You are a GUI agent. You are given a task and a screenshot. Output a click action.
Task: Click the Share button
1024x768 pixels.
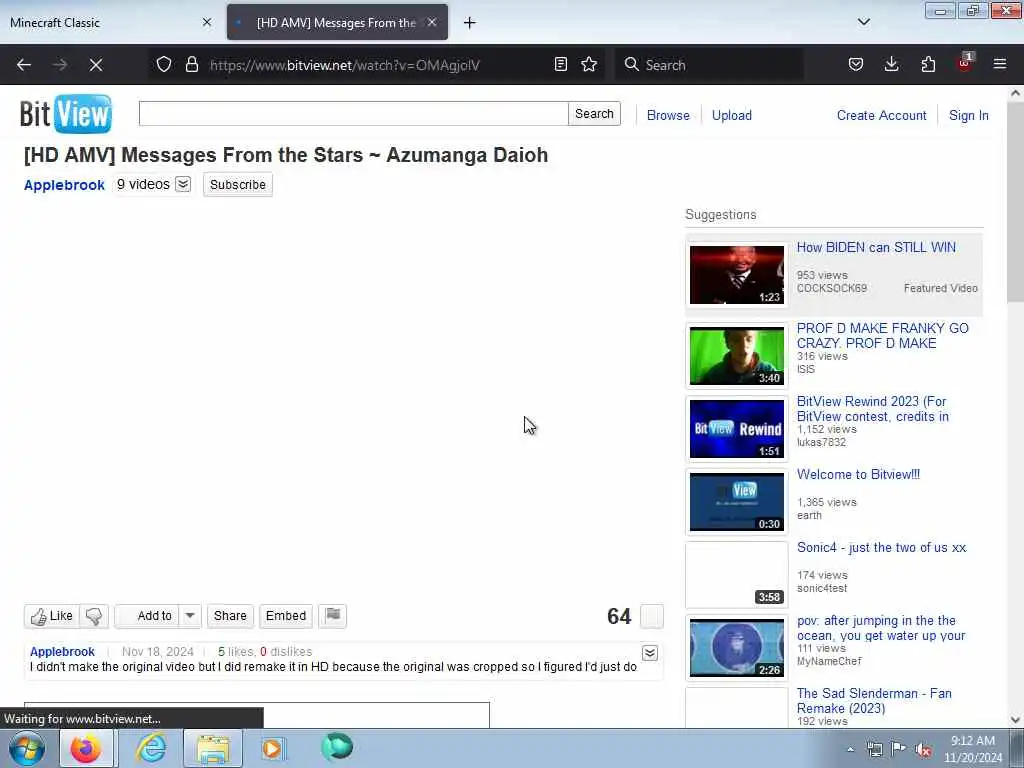click(230, 616)
